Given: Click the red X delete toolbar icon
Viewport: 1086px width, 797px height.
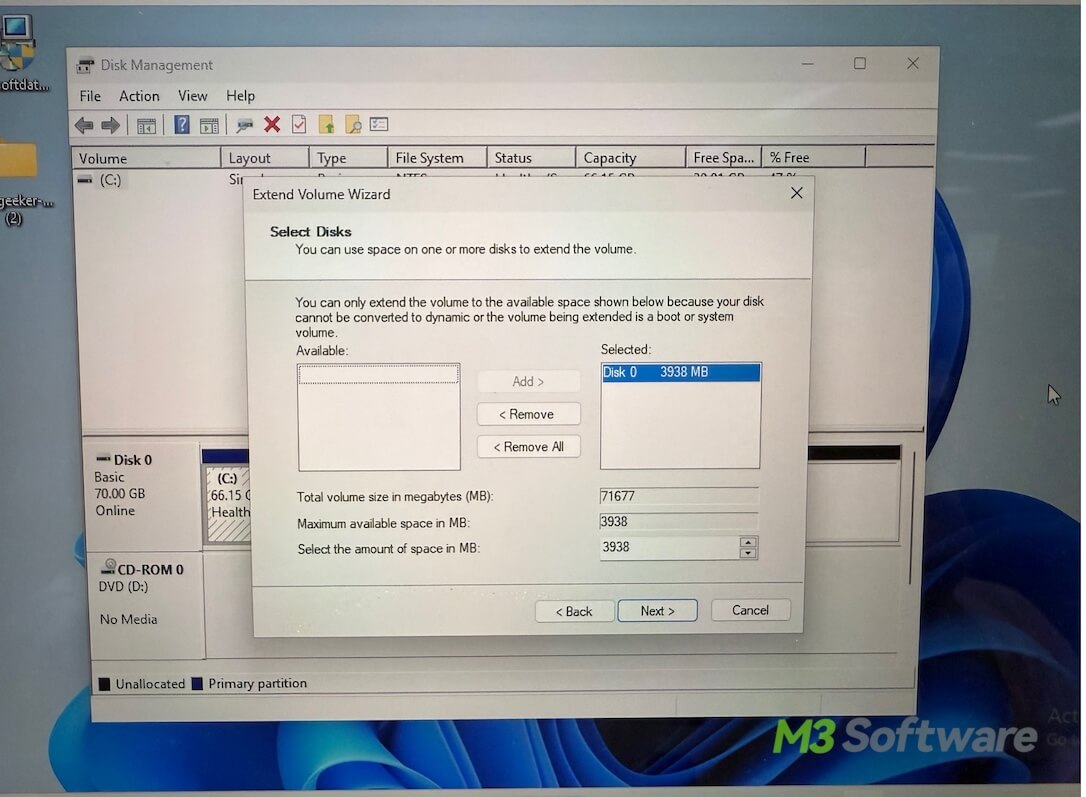Looking at the screenshot, I should point(272,125).
